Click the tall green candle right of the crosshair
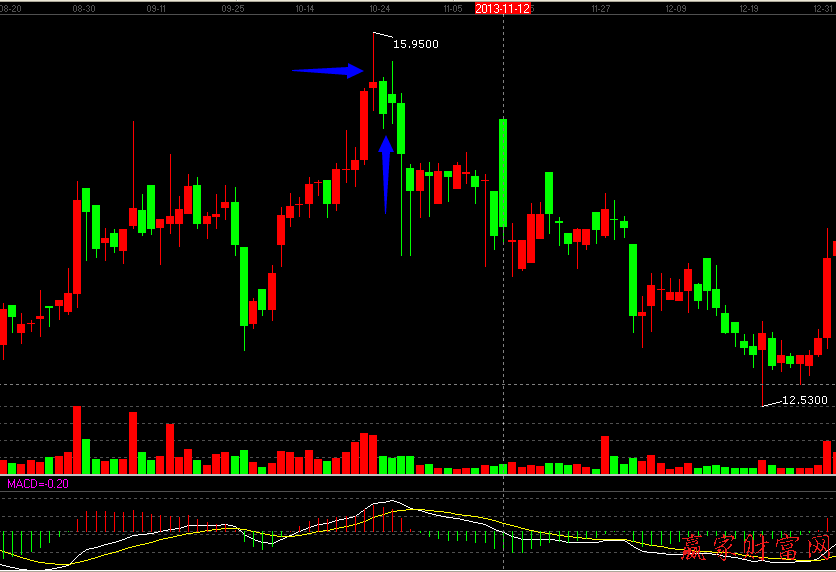The width and height of the screenshot is (836, 572). coord(503,172)
